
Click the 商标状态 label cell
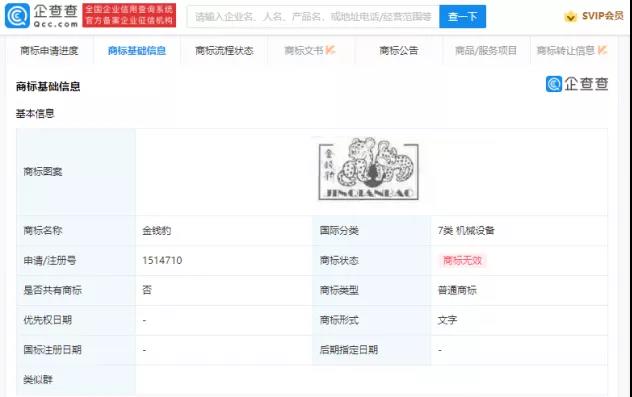click(372, 261)
